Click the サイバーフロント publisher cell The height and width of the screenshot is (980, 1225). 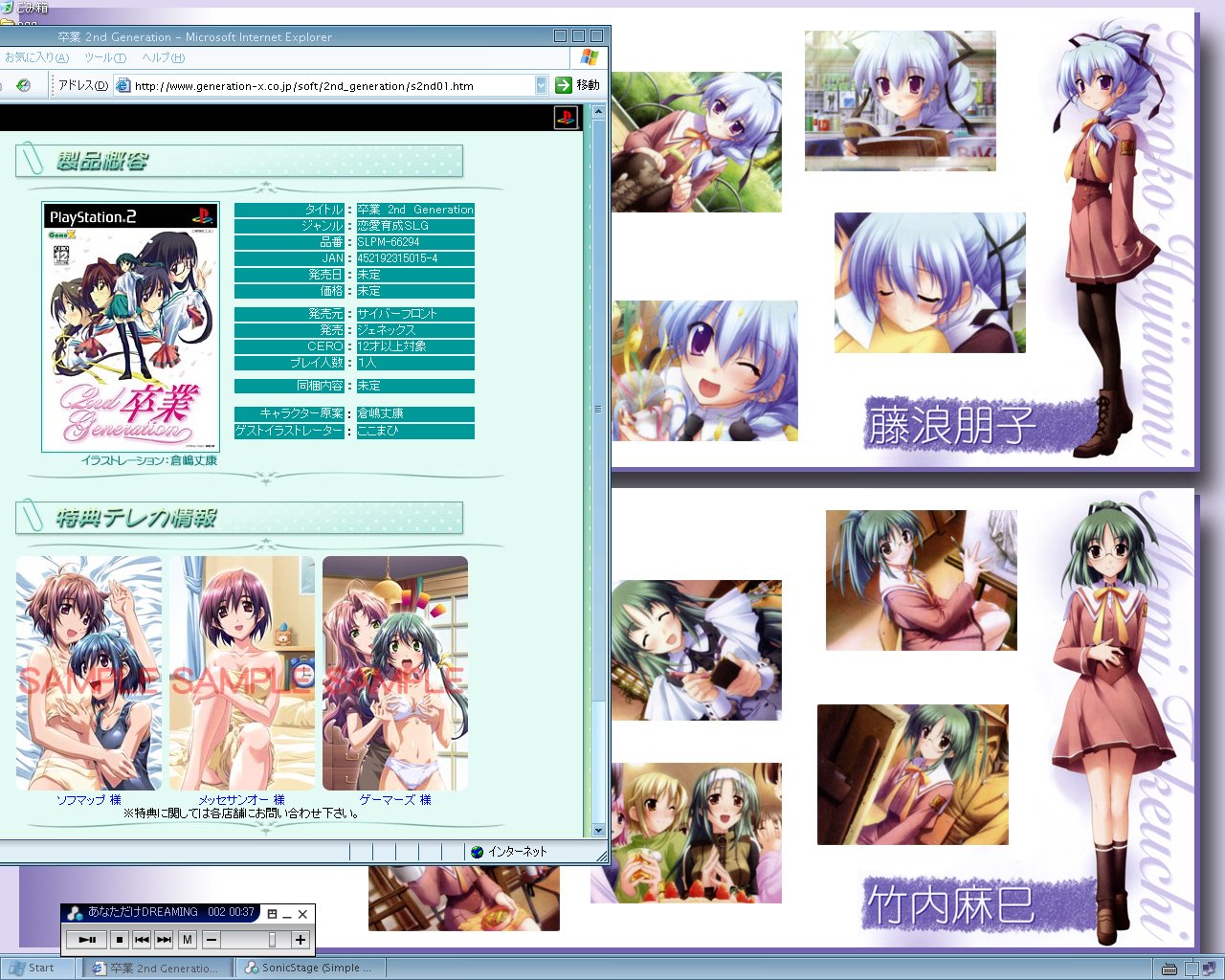click(x=415, y=314)
